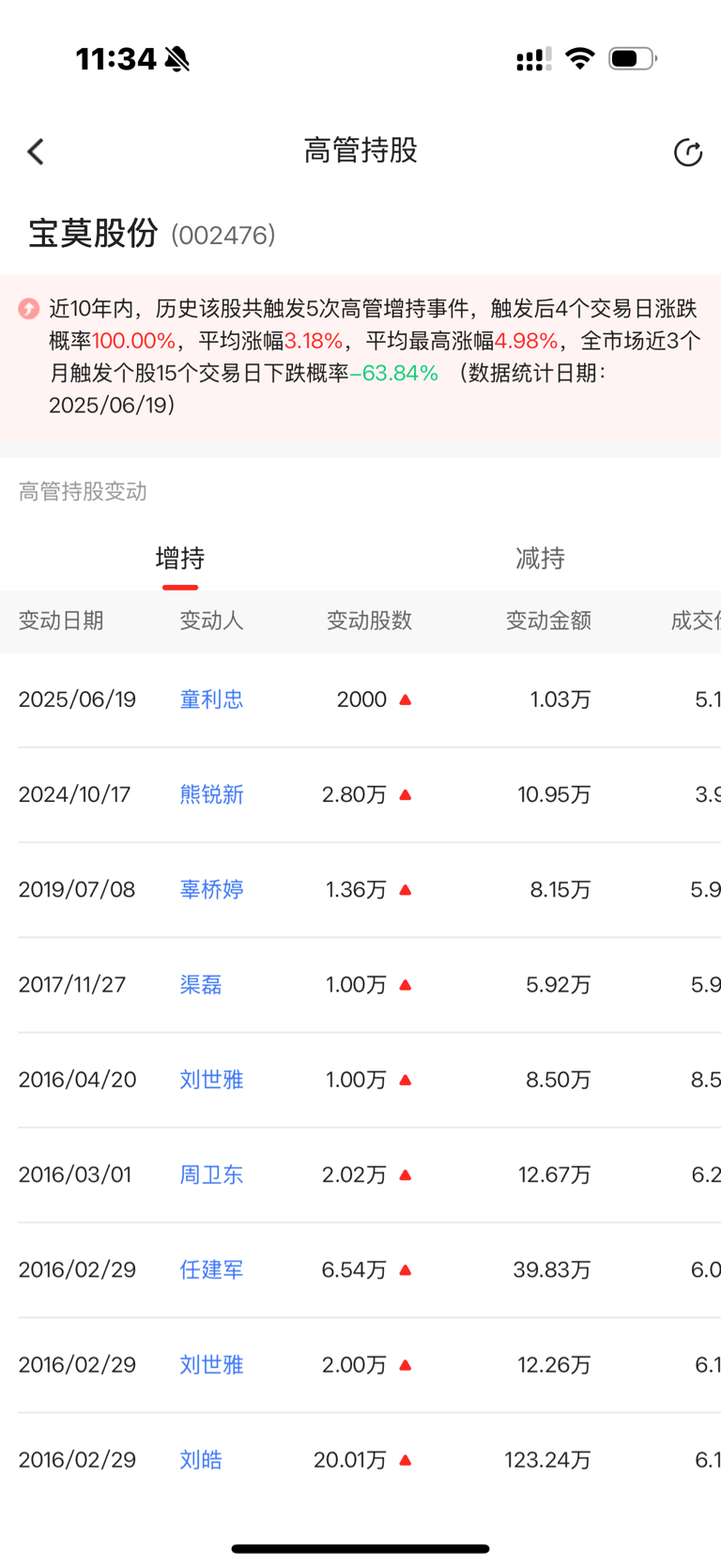The width and height of the screenshot is (721, 1568).
Task: Tap the refresh icon at top right
Action: point(688,152)
